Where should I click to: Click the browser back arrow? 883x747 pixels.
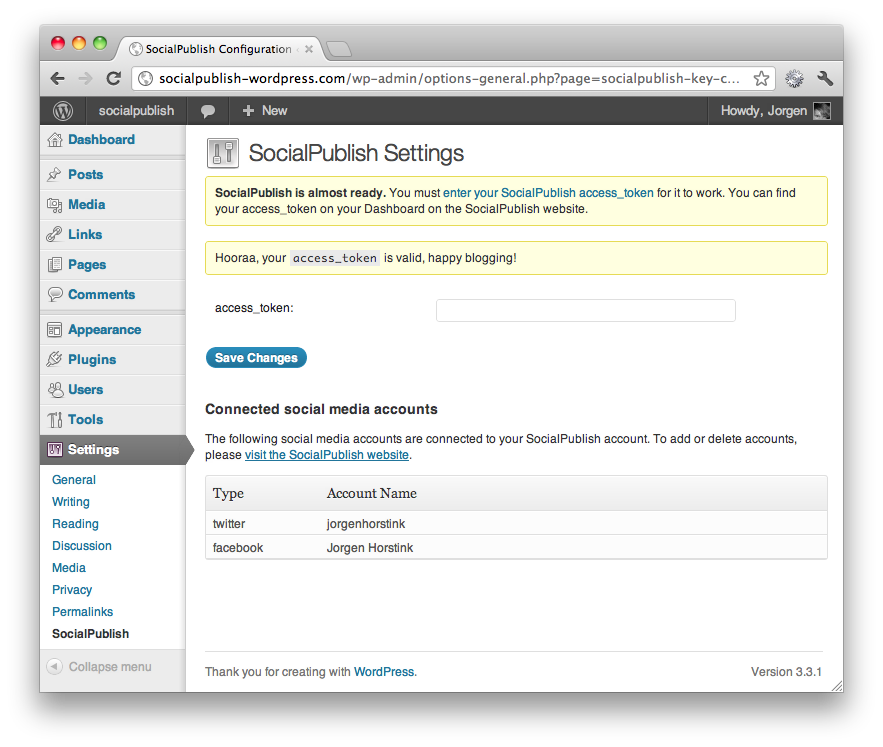tap(57, 78)
